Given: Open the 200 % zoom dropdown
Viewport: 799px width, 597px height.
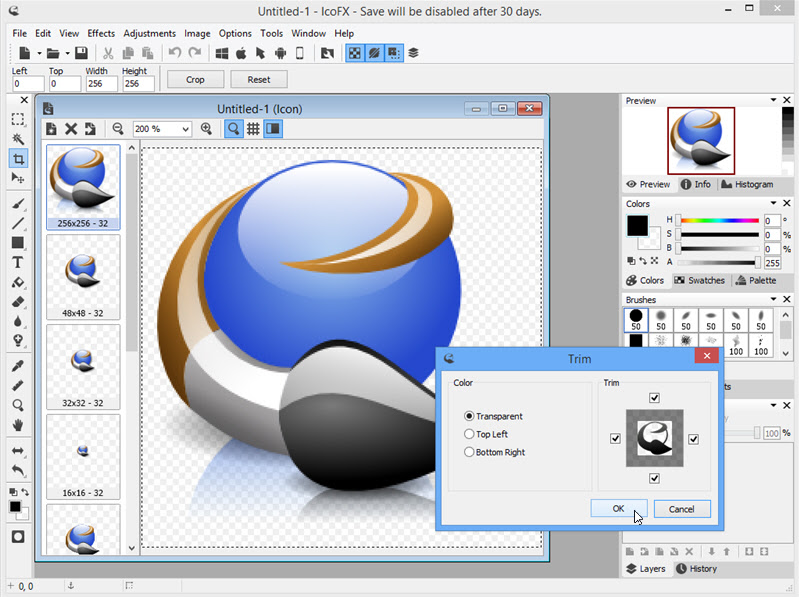Looking at the screenshot, I should [185, 129].
